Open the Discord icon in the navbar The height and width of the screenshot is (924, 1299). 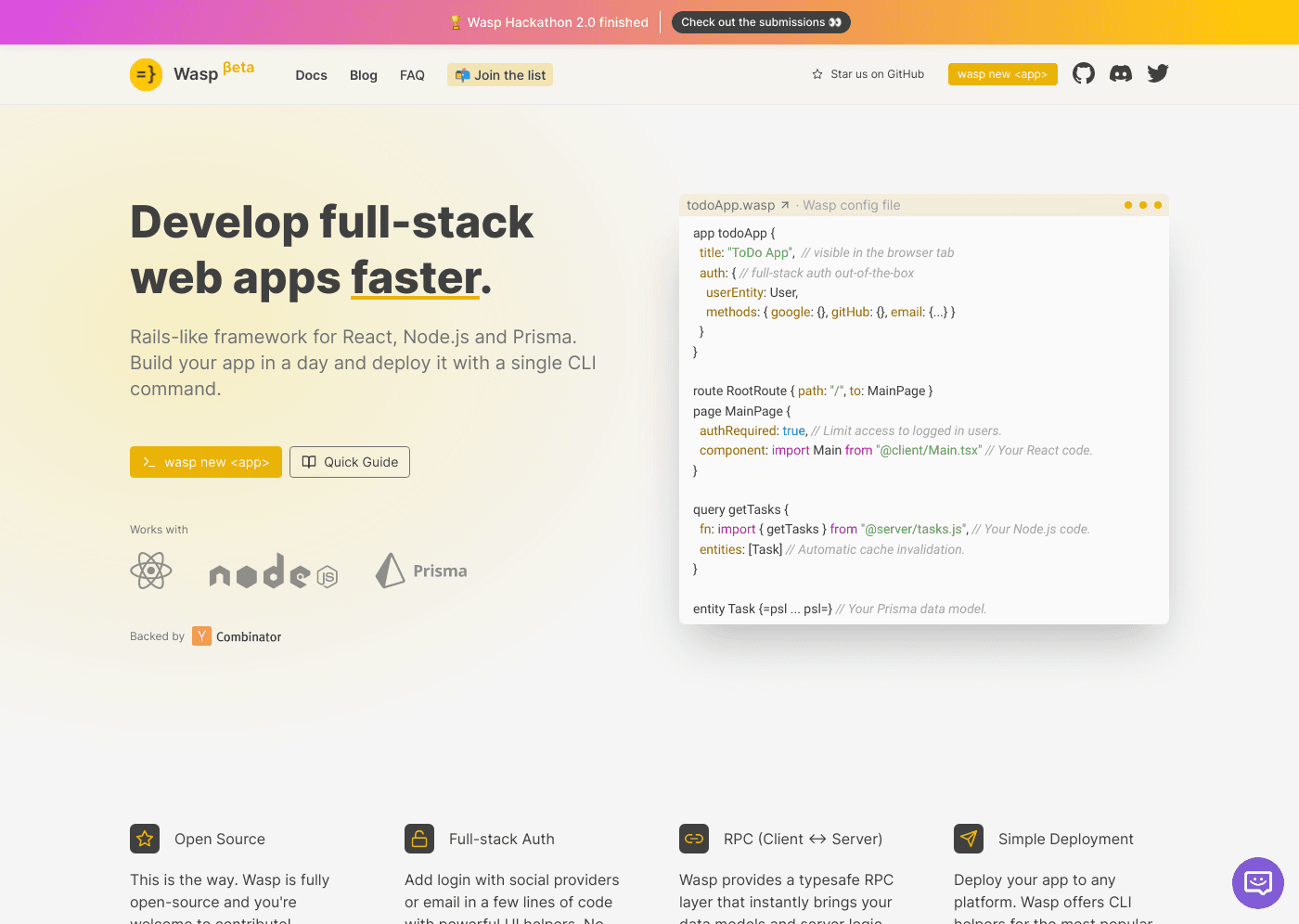(x=1121, y=73)
